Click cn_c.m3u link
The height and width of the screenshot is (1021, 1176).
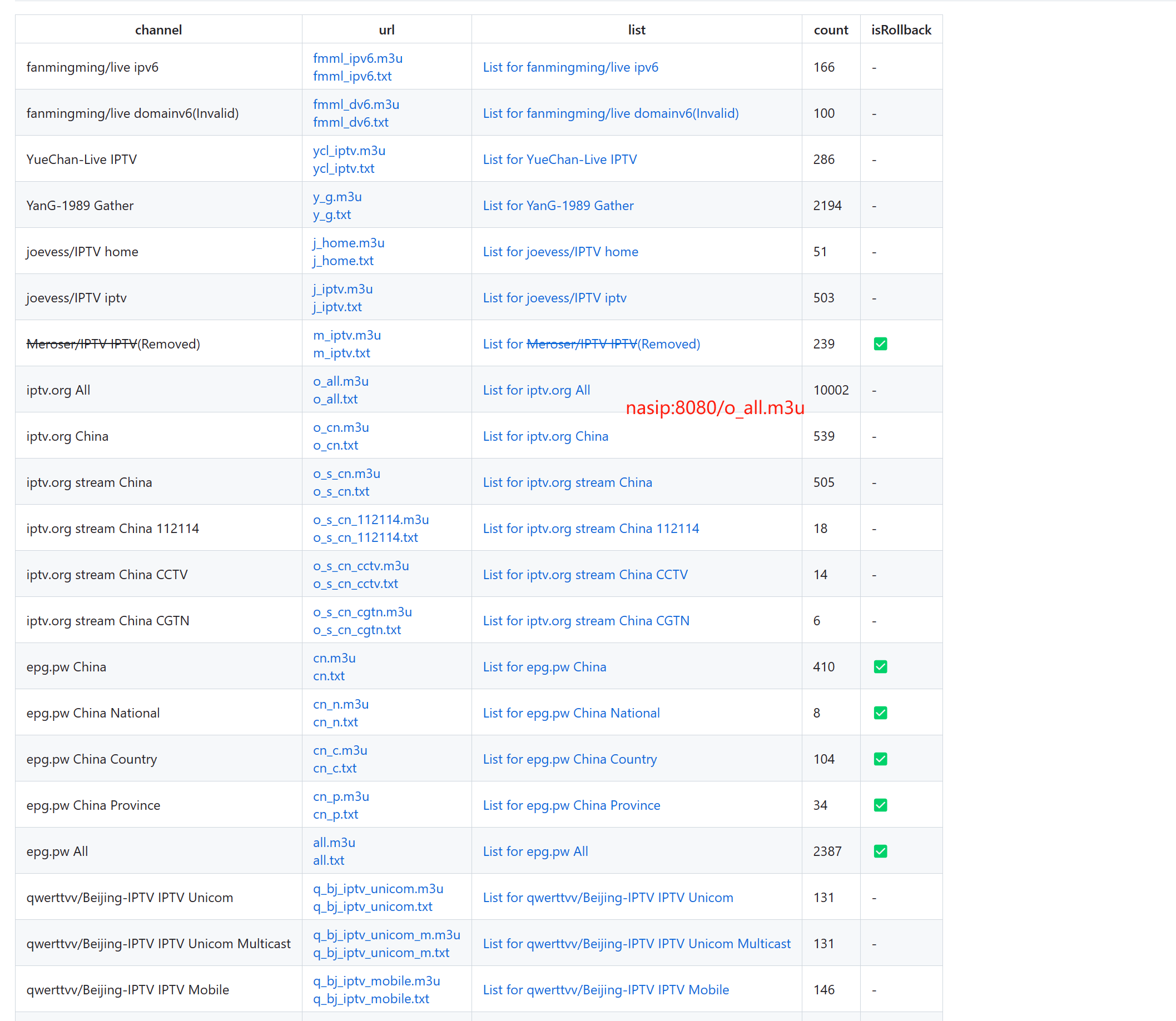click(340, 750)
